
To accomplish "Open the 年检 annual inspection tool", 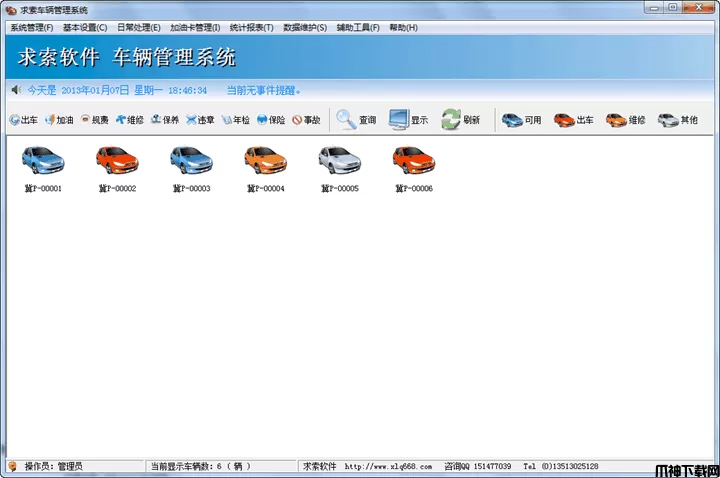I will click(x=235, y=120).
